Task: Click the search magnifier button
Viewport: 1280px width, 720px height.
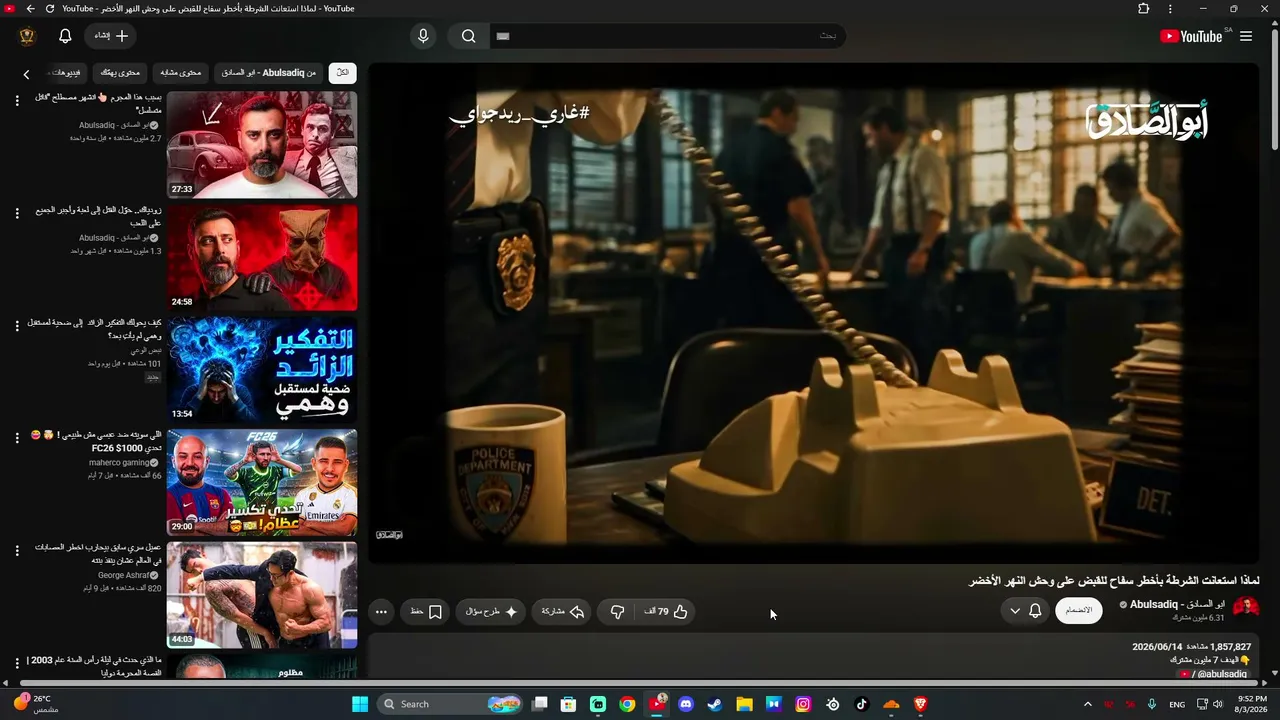Action: 468,36
